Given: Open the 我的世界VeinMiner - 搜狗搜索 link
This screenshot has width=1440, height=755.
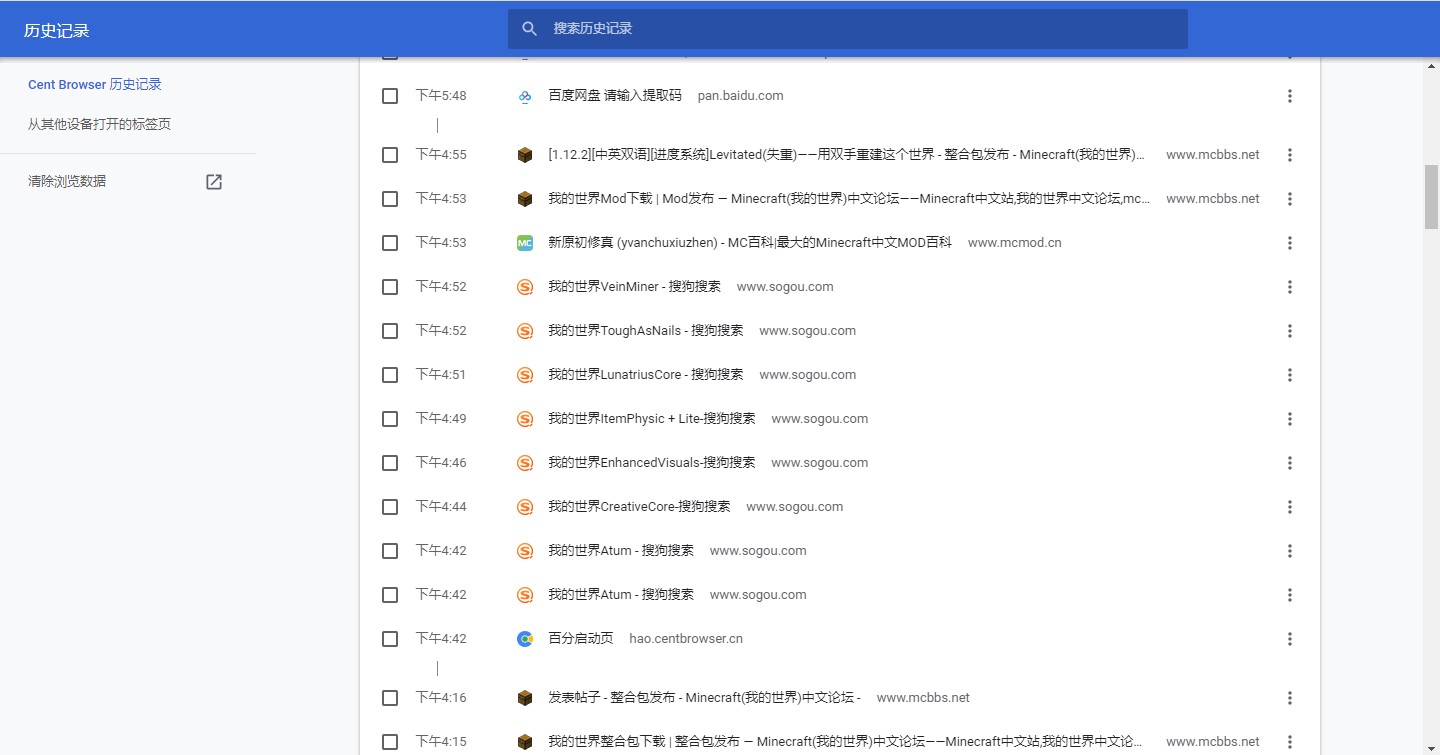Looking at the screenshot, I should 634,287.
